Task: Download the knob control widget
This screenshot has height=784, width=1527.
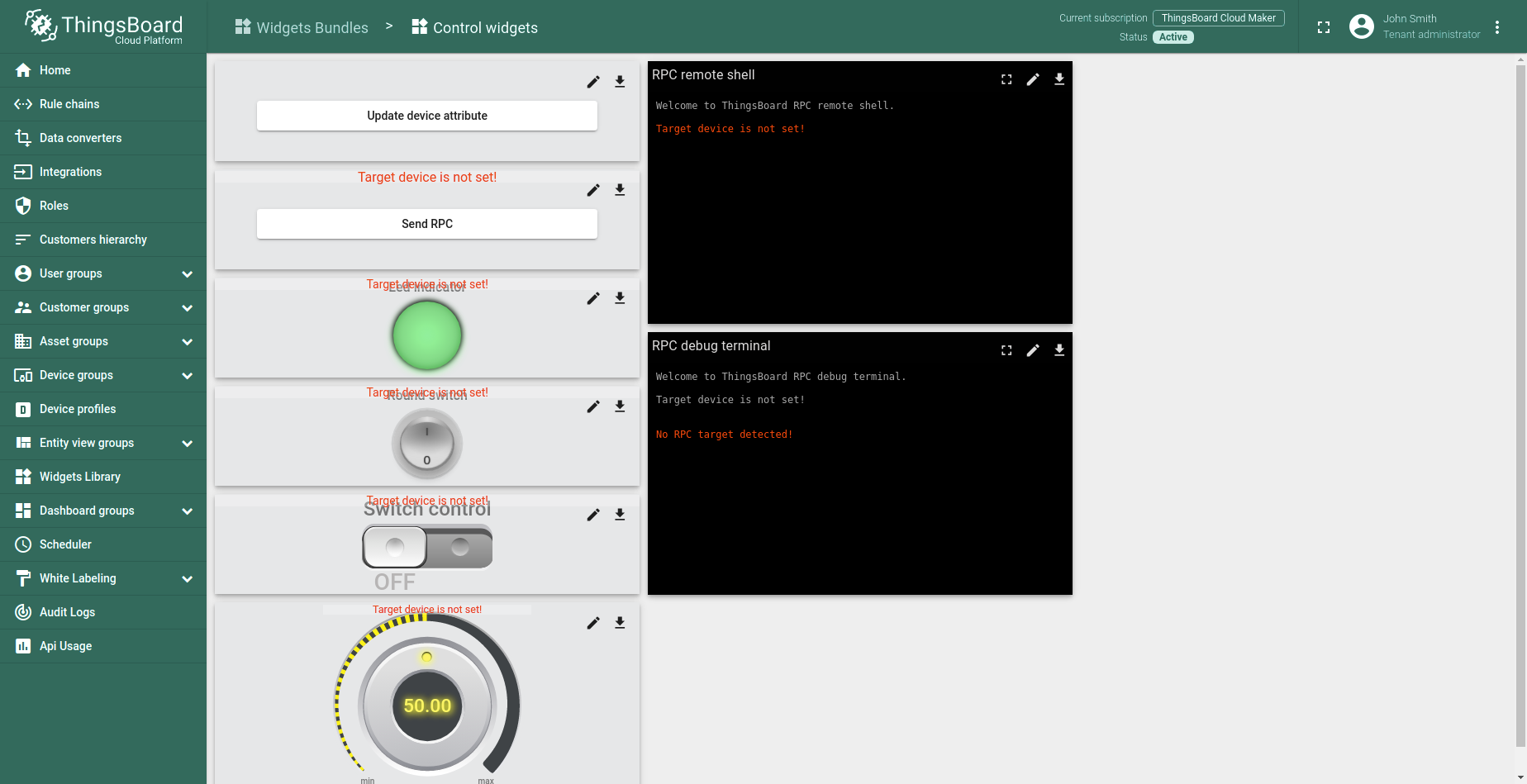Action: pyautogui.click(x=620, y=623)
